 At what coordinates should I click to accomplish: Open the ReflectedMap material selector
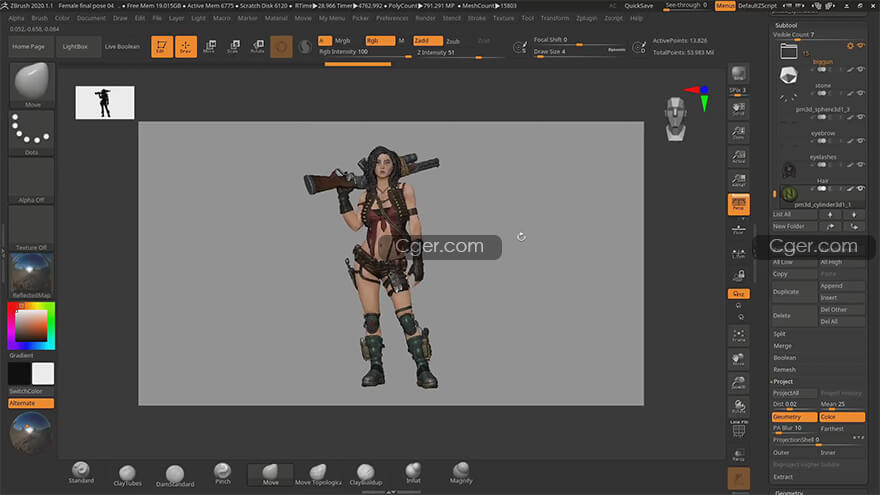31,276
